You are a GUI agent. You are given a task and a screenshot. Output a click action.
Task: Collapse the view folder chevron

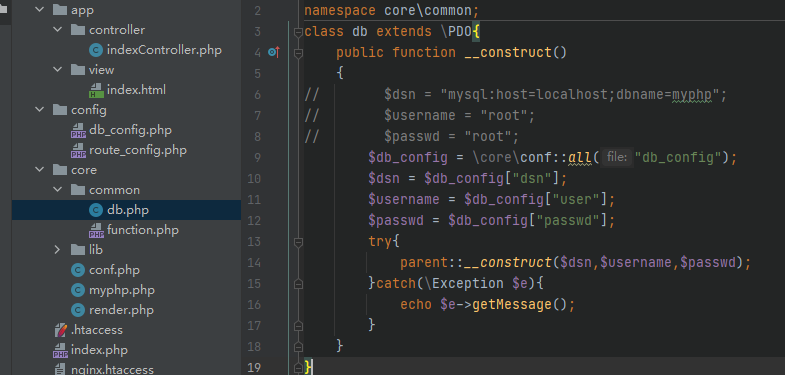pos(58,70)
